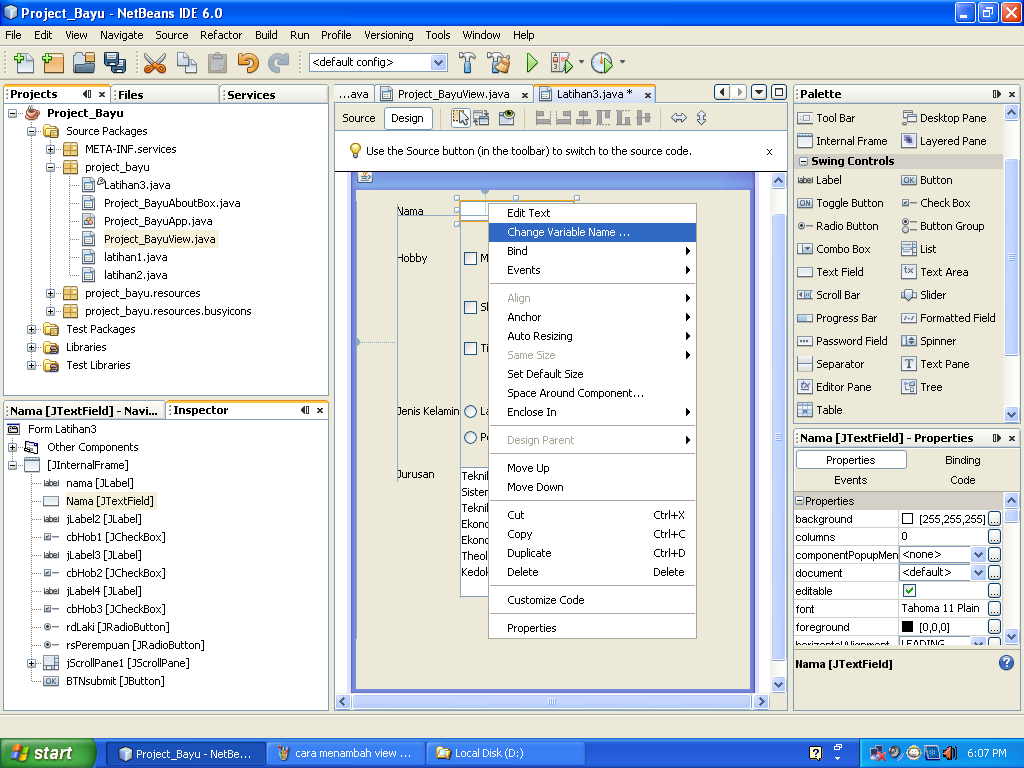Open the default config combo box
Image resolution: width=1024 pixels, height=768 pixels.
click(x=438, y=63)
